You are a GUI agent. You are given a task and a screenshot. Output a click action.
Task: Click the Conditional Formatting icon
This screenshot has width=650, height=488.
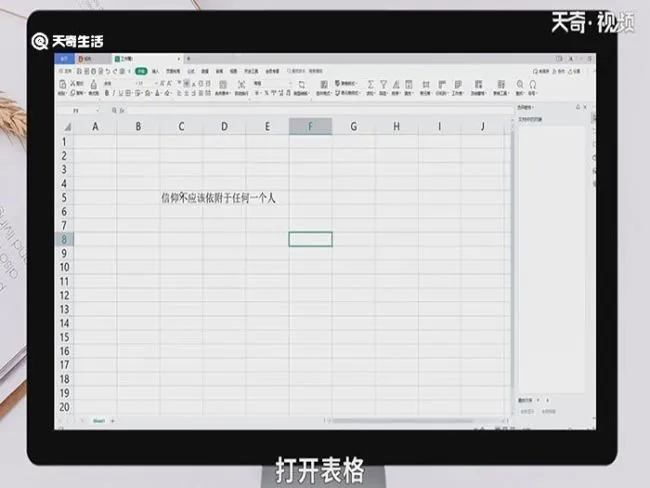[x=324, y=85]
